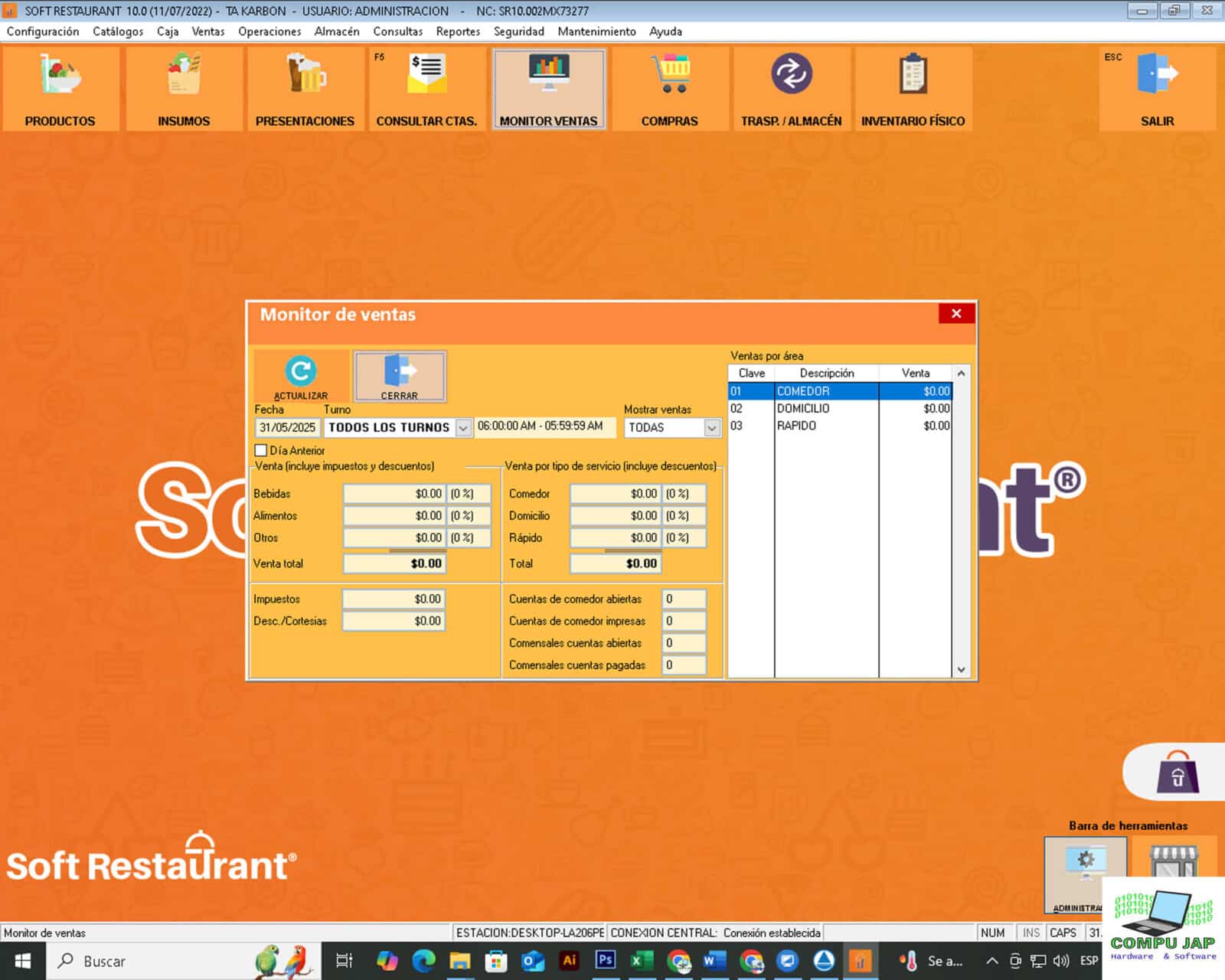Click the ESP language indicator in tray
Image resolution: width=1225 pixels, height=980 pixels.
[x=1089, y=961]
